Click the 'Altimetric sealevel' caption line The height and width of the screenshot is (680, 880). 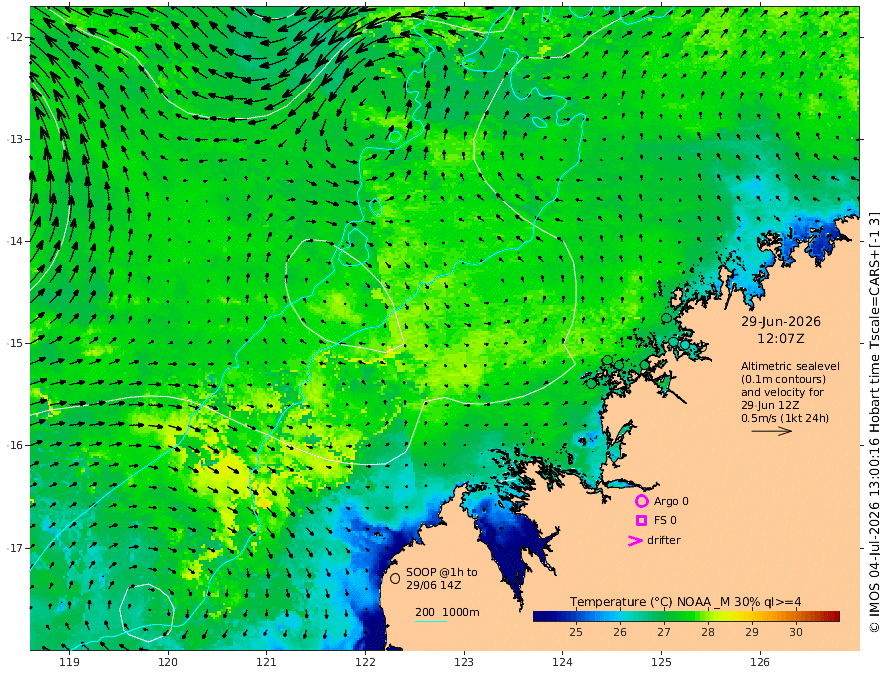[x=790, y=366]
